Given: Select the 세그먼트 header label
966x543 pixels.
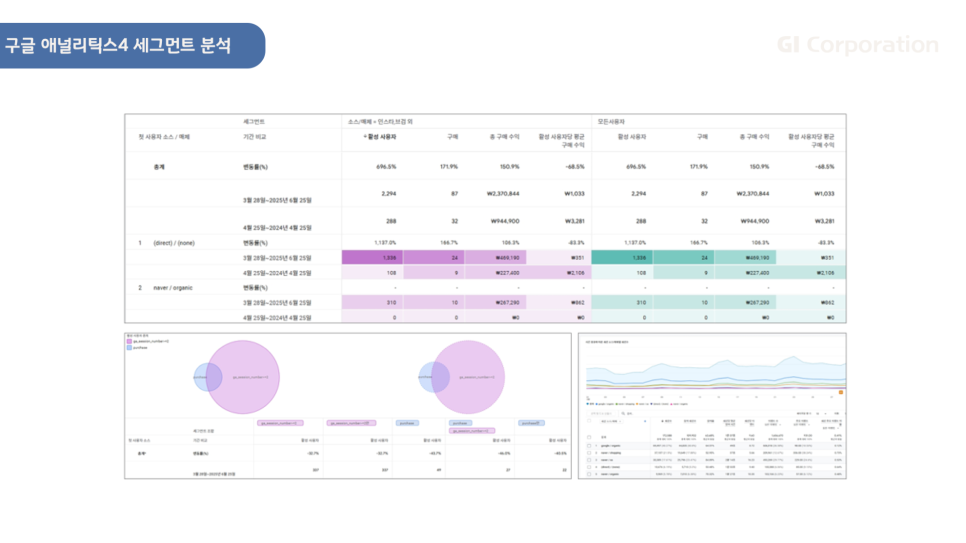Looking at the screenshot, I should (254, 122).
